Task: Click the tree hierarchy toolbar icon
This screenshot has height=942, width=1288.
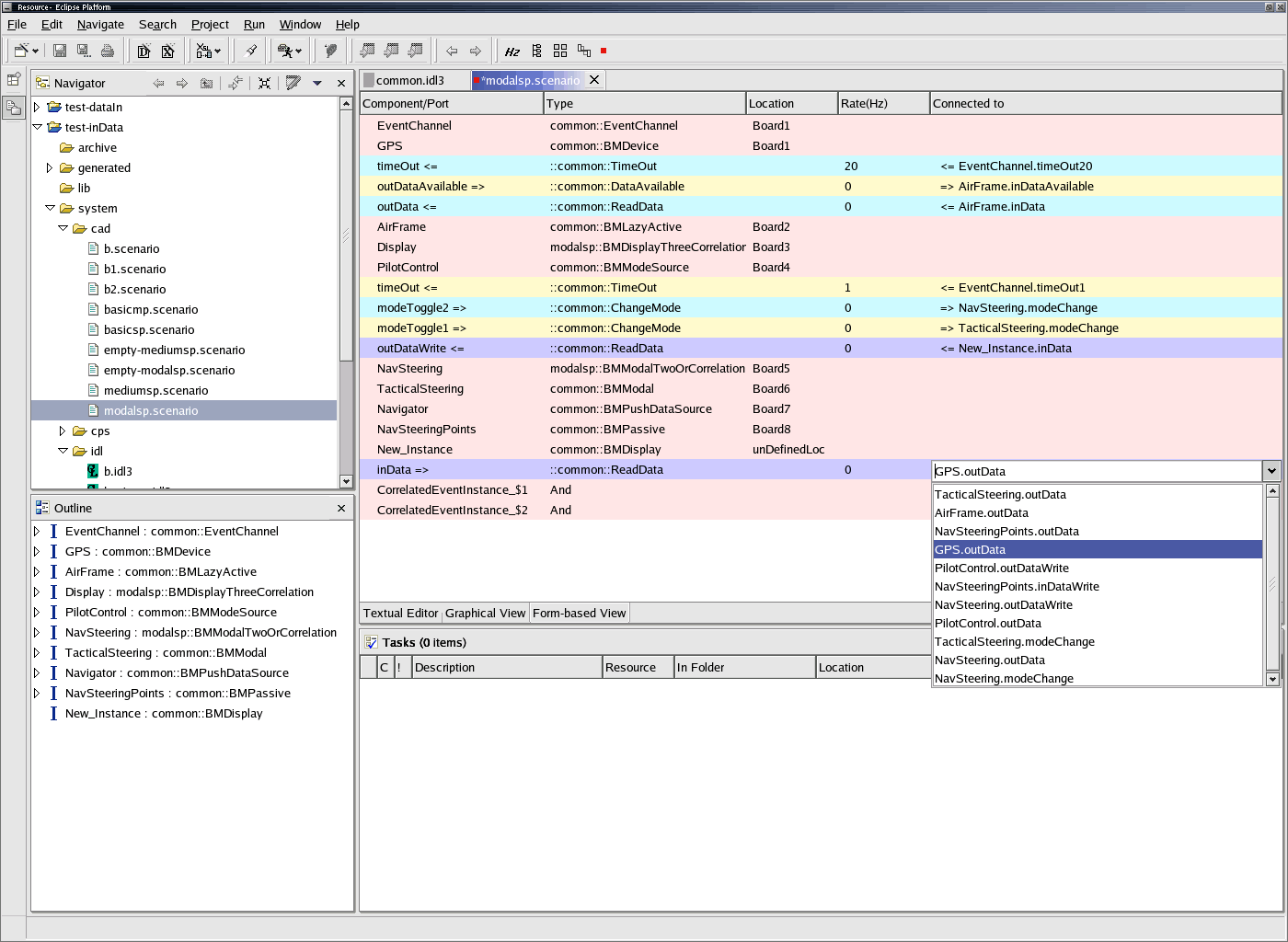Action: [x=536, y=51]
